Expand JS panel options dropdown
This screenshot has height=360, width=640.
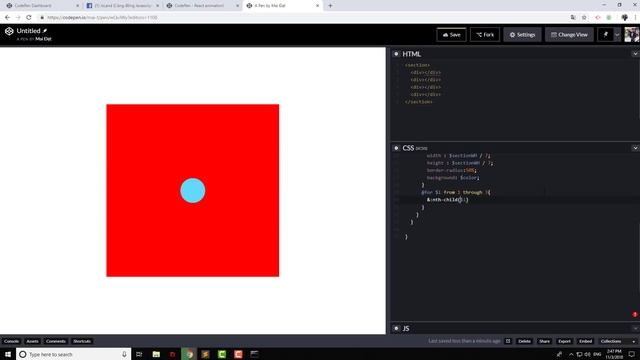(x=635, y=328)
